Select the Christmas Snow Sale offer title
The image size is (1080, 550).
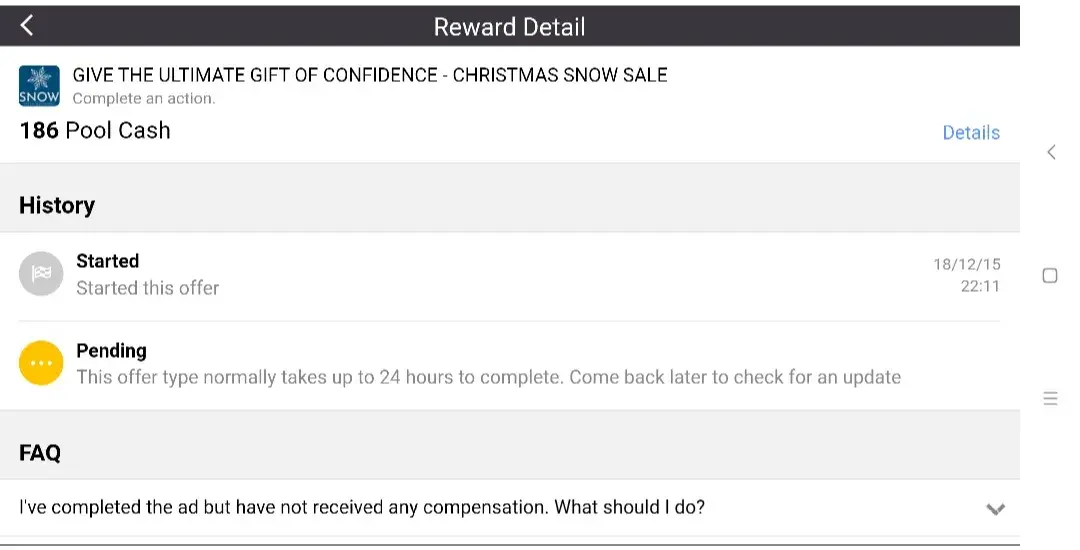[x=370, y=75]
